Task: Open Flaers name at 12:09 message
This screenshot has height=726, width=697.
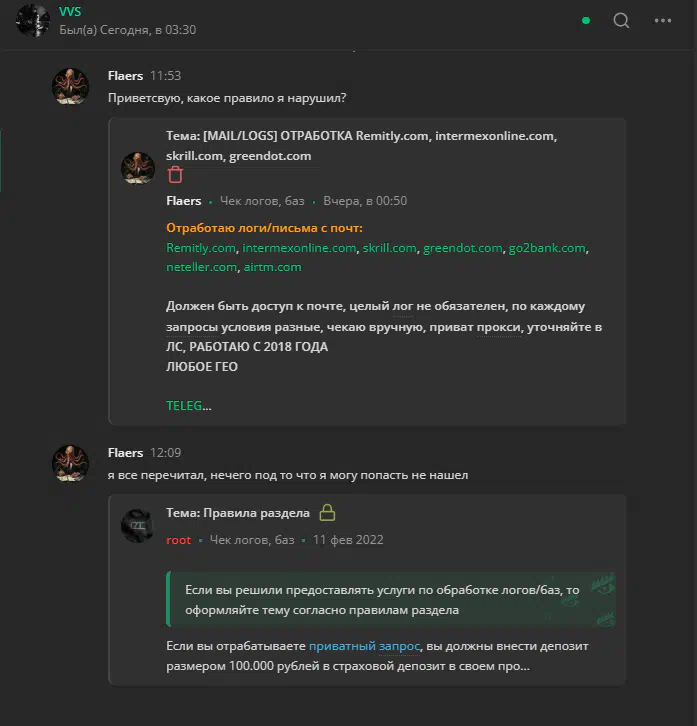Action: tap(125, 452)
